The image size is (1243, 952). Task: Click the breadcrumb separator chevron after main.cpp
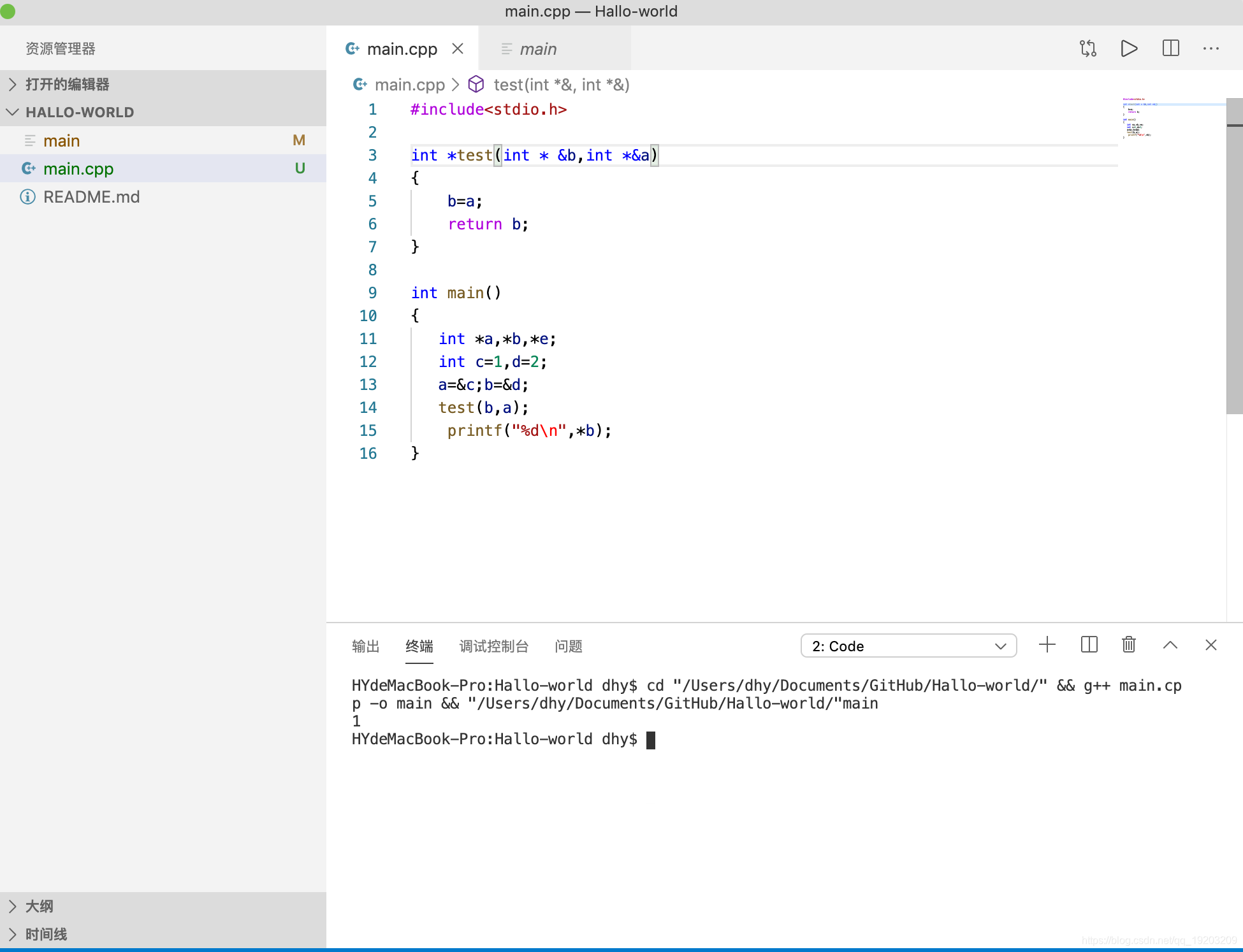(455, 84)
